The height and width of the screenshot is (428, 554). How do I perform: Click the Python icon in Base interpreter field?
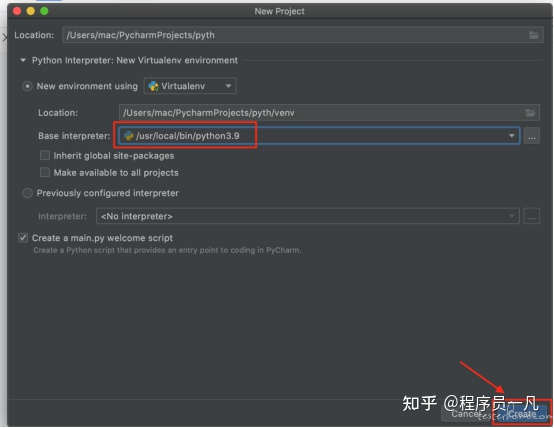(x=129, y=136)
